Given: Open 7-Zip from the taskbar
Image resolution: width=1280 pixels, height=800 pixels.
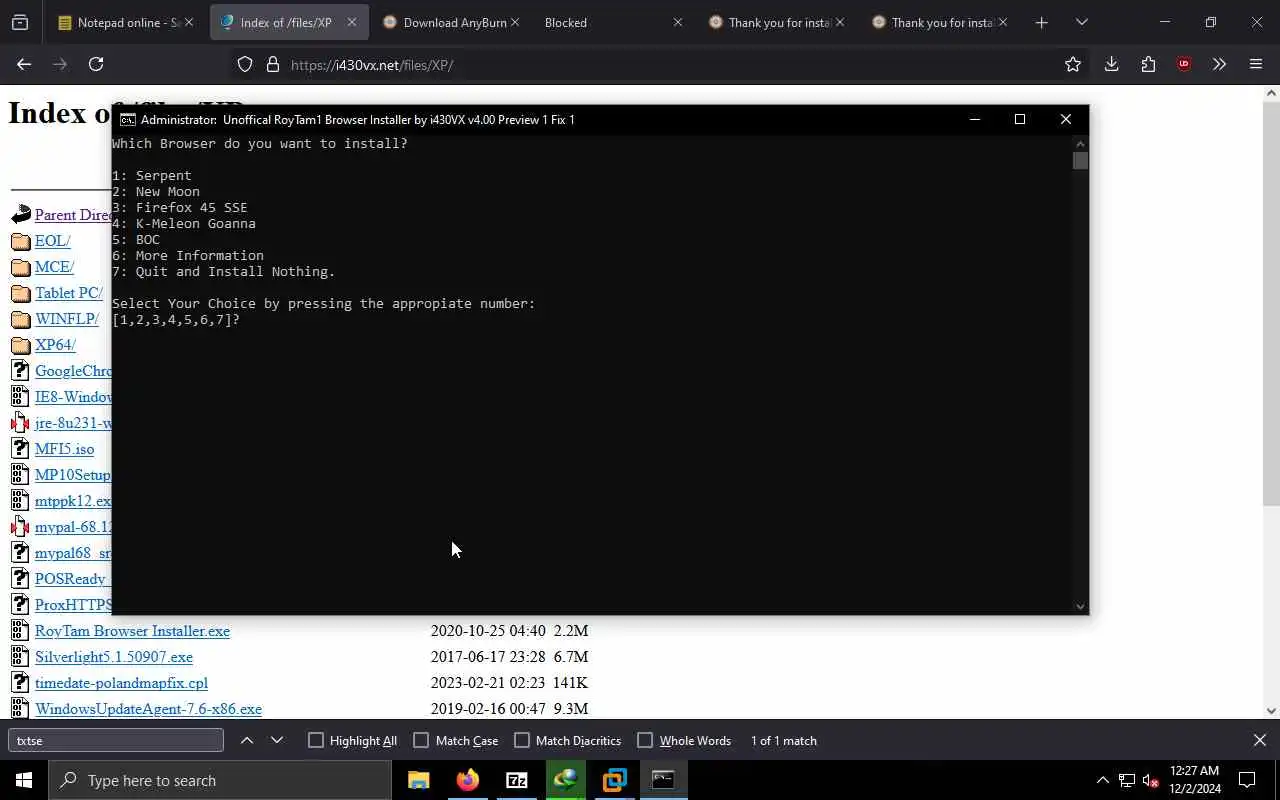Looking at the screenshot, I should pos(516,780).
